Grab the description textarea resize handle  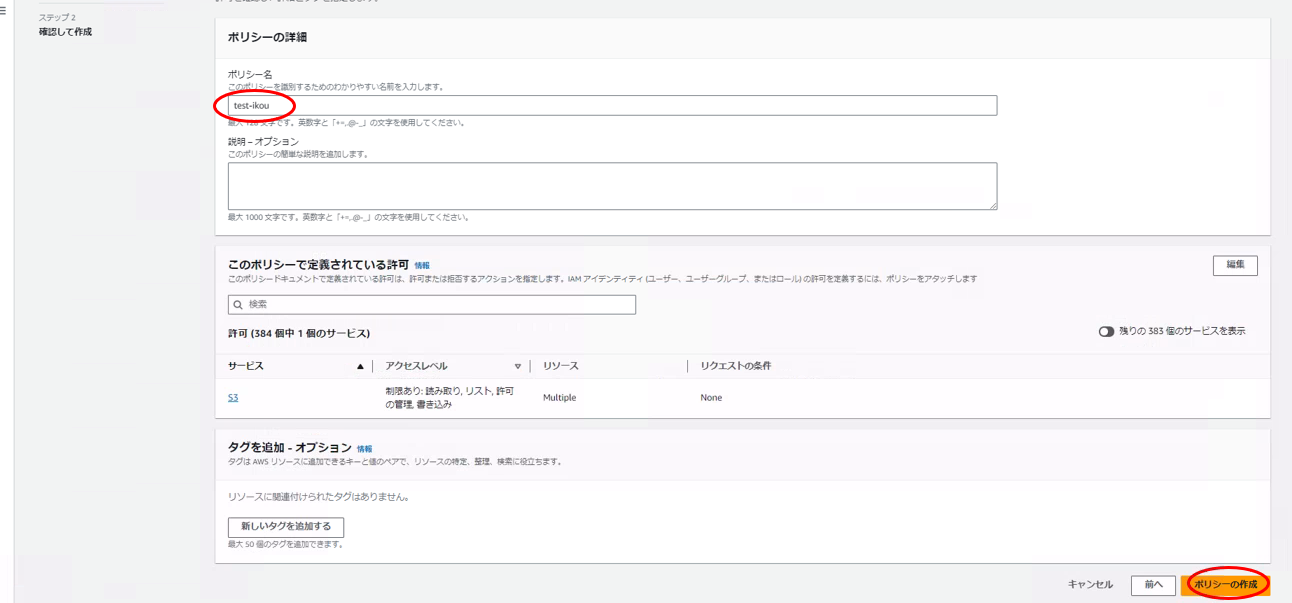[x=992, y=205]
